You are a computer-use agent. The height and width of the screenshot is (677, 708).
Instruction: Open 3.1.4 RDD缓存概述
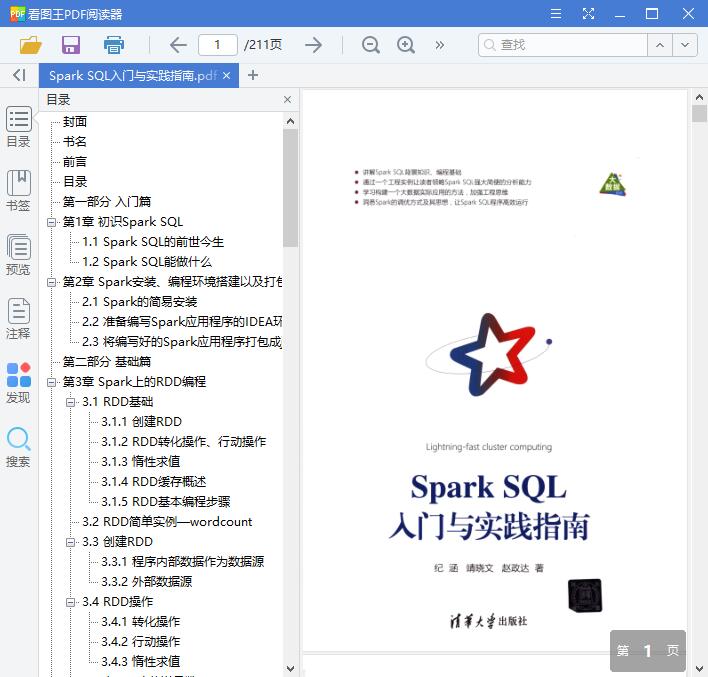coord(154,481)
